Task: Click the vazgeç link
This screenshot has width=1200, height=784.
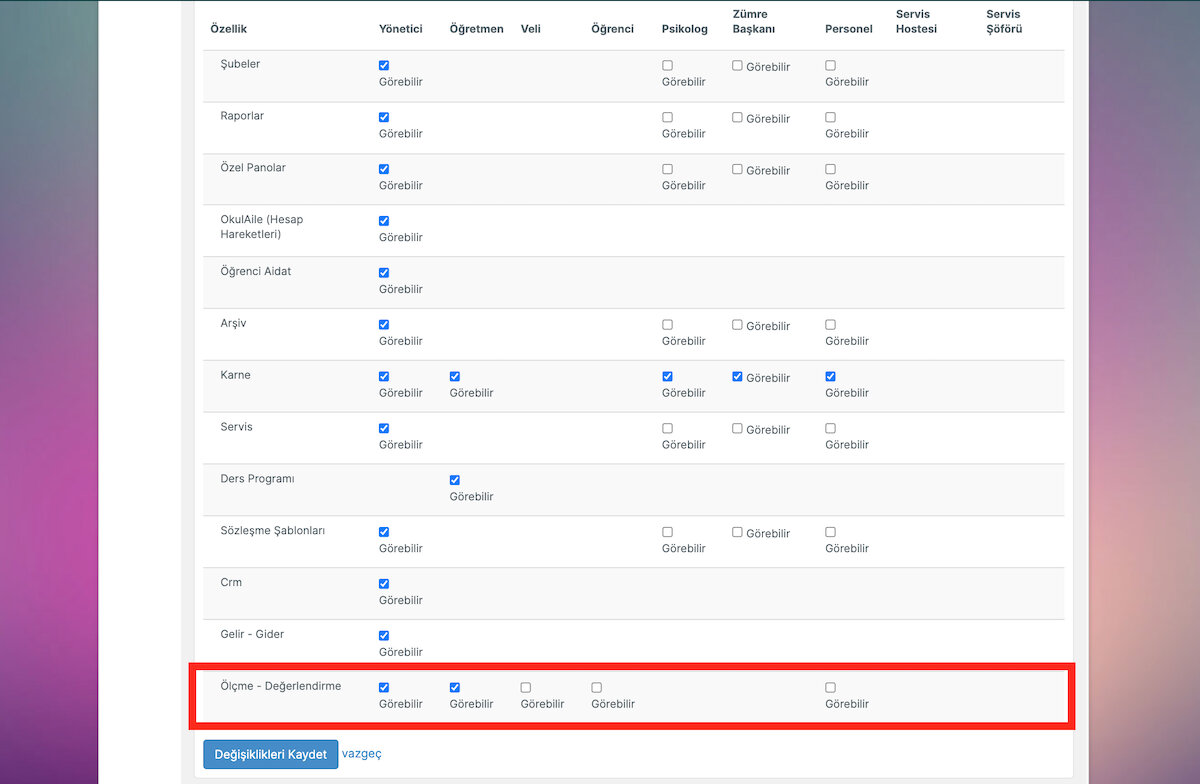Action: [x=362, y=753]
